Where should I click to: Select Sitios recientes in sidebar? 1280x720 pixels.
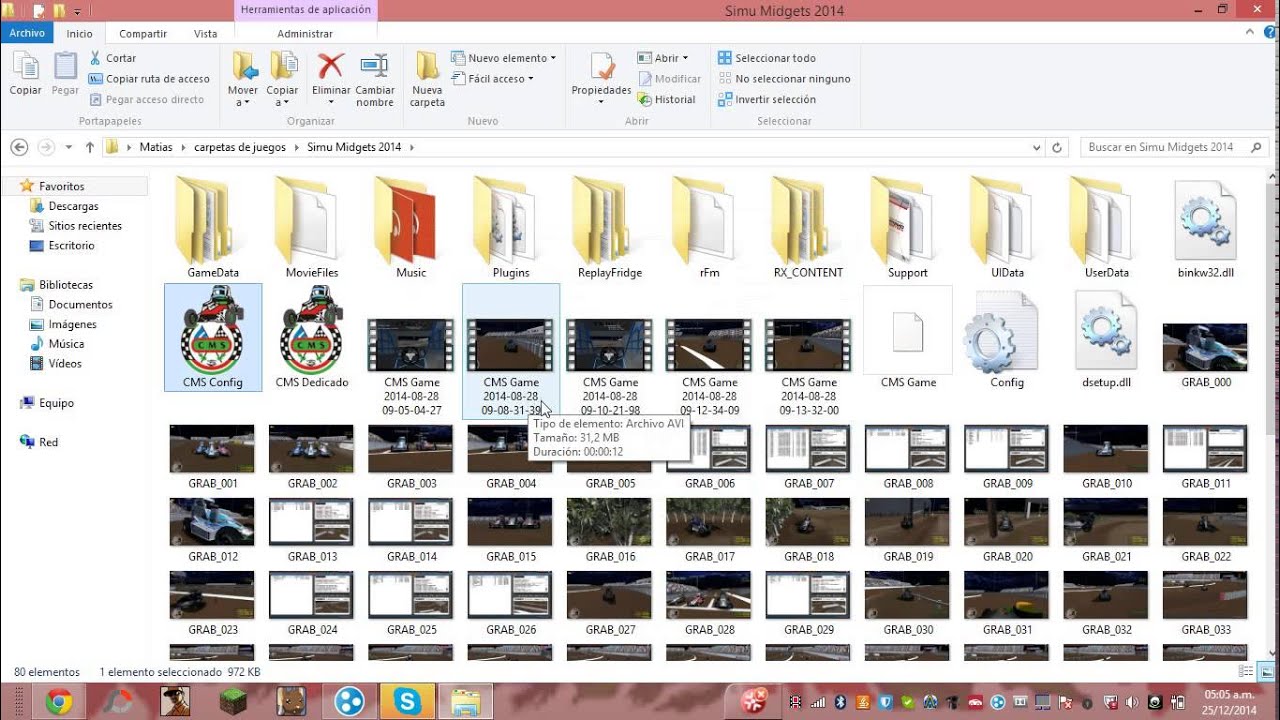pyautogui.click(x=85, y=226)
